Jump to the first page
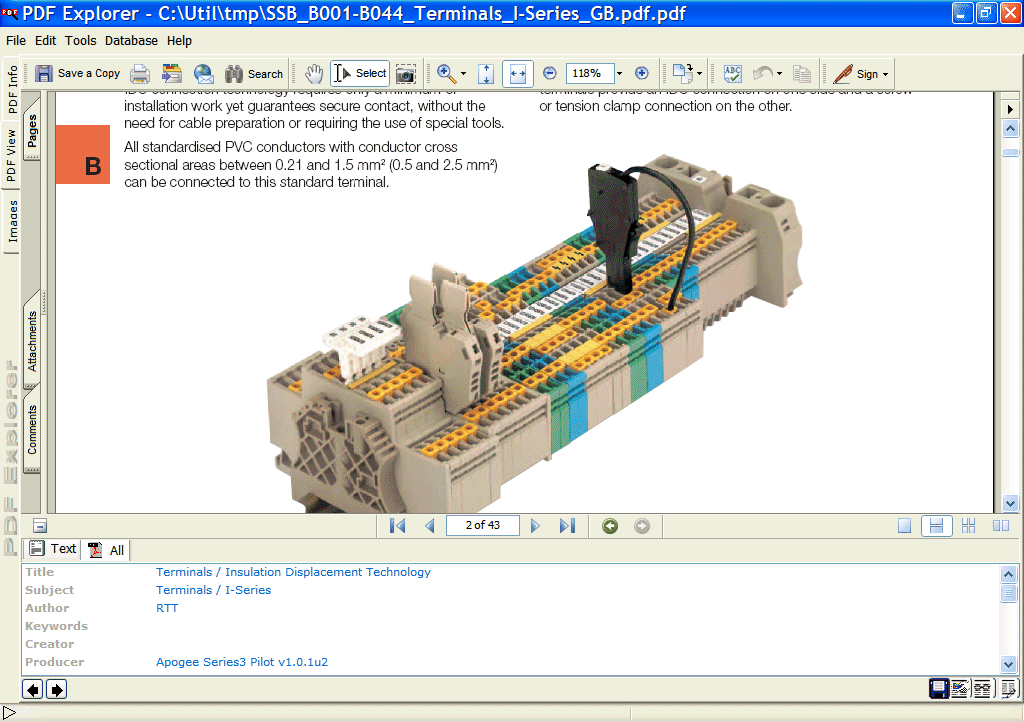 pyautogui.click(x=397, y=526)
